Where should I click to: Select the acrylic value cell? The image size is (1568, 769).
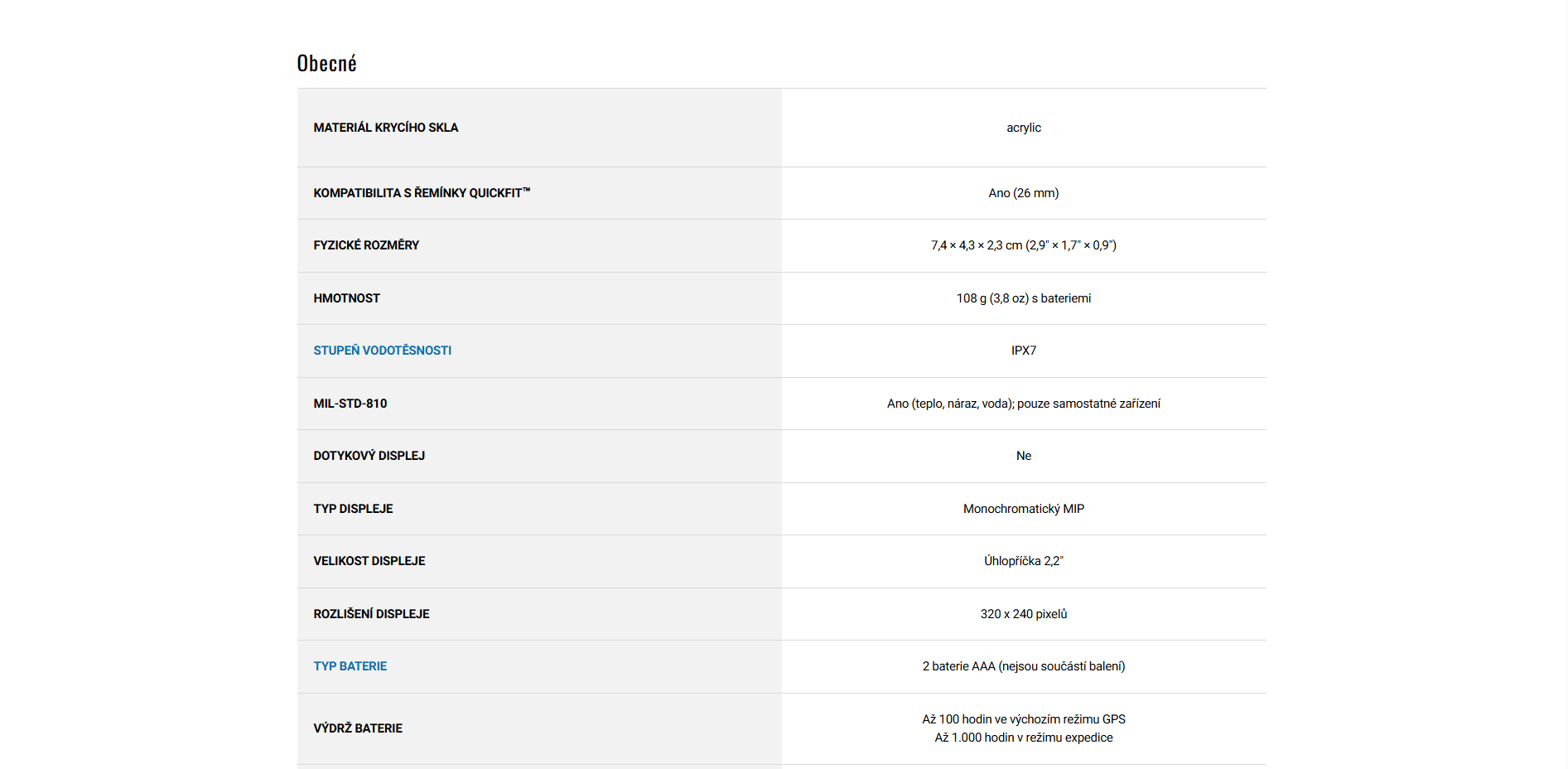1023,128
